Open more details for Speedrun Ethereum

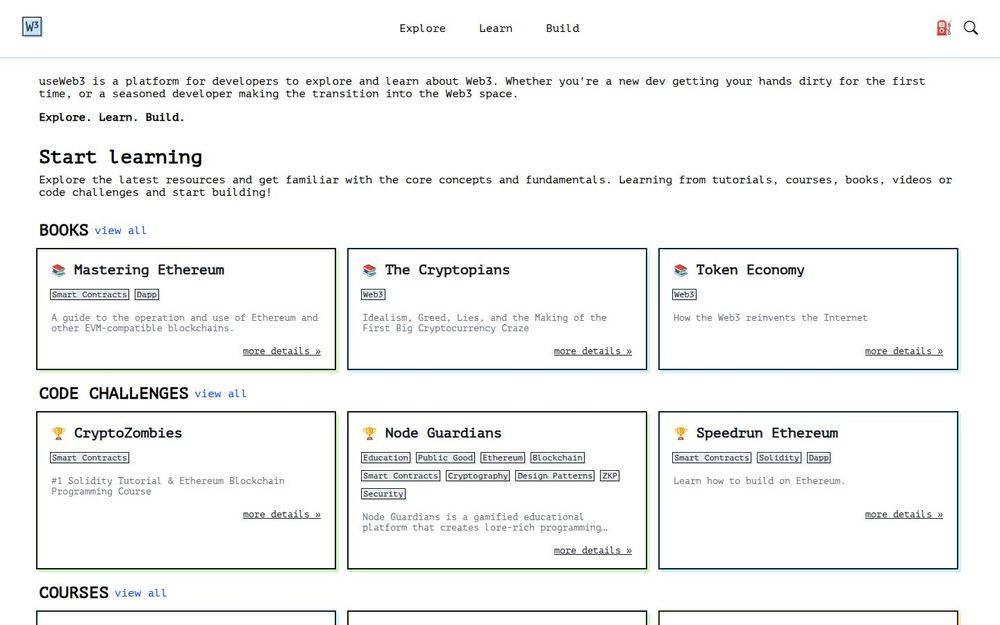[904, 514]
